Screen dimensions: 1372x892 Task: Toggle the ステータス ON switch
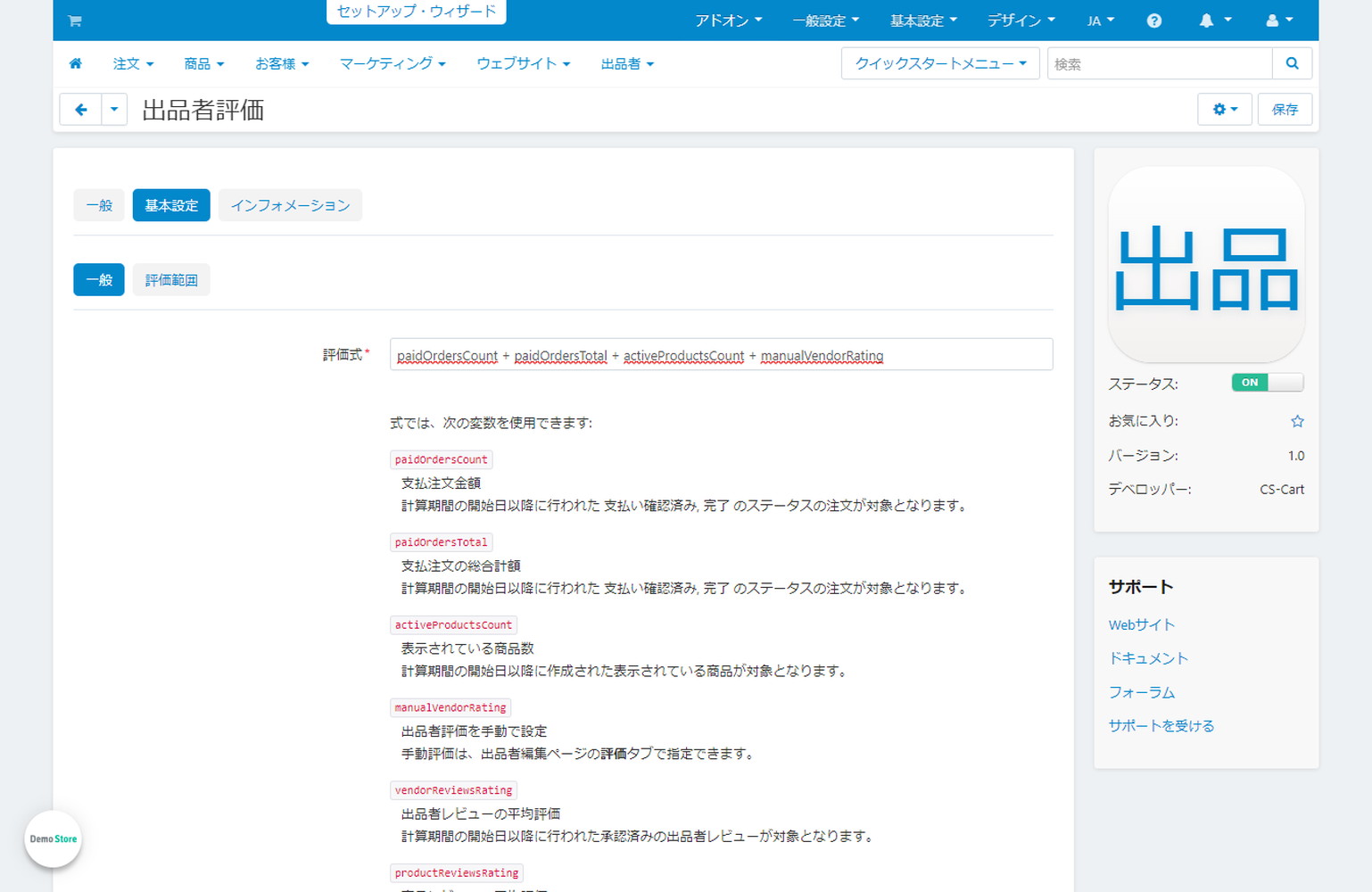click(1268, 383)
